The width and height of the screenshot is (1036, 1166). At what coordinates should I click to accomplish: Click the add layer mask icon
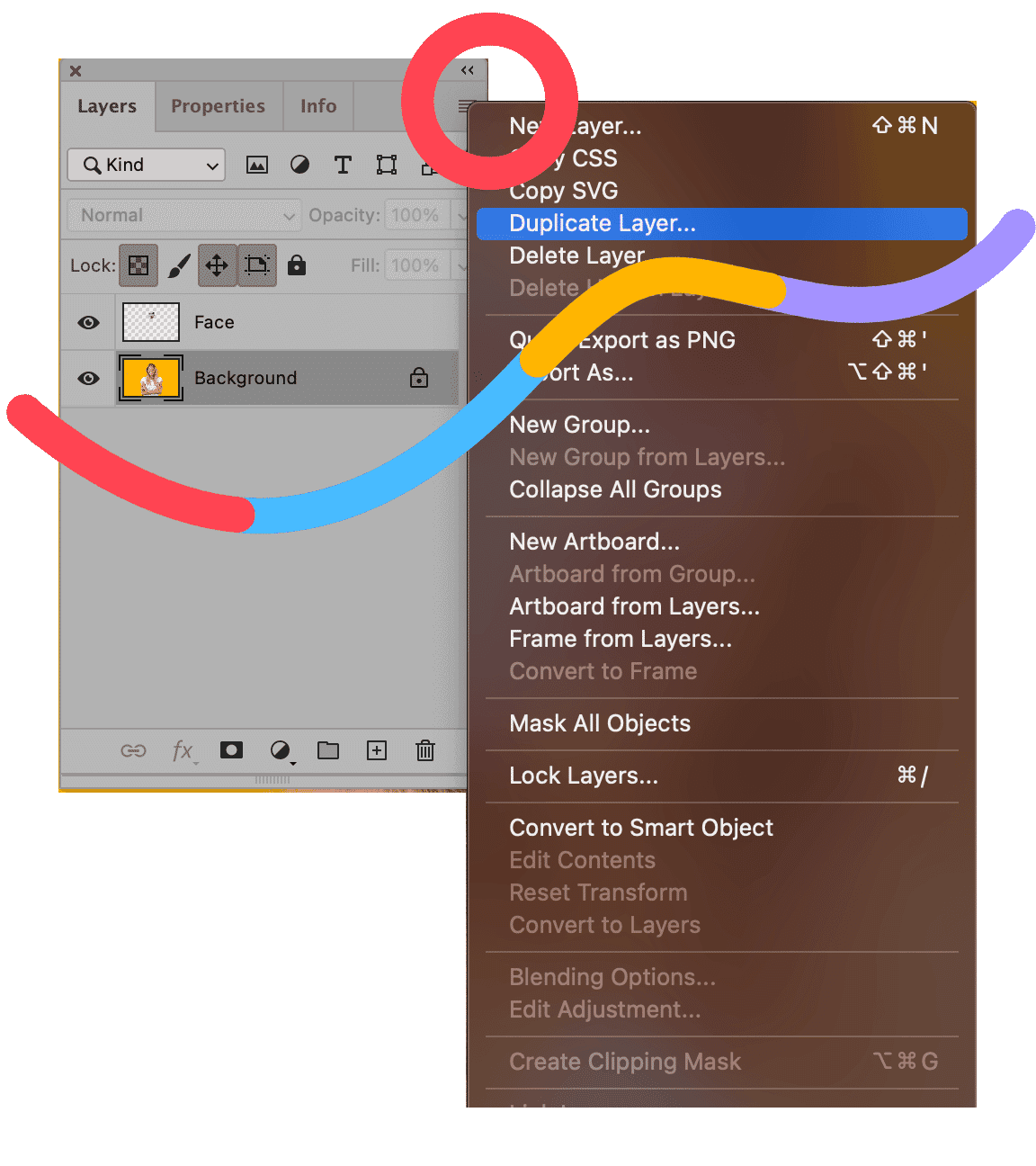231,750
